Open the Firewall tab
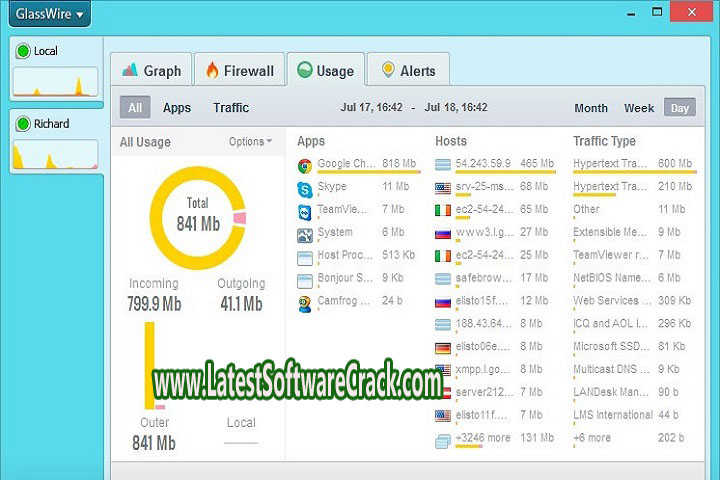 click(x=240, y=71)
